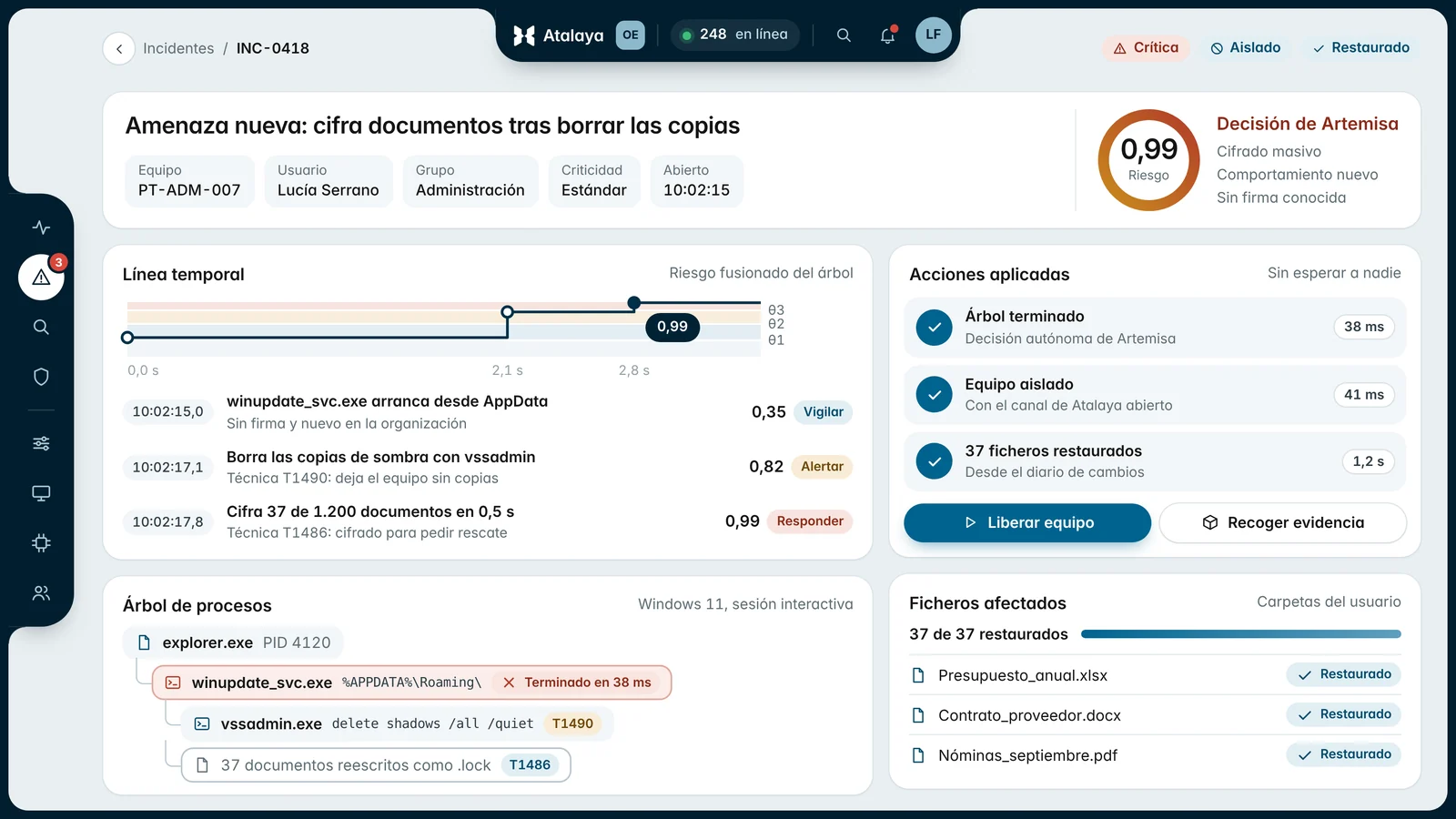Open notifications bell icon
Image resolution: width=1456 pixels, height=819 pixels.
(887, 35)
